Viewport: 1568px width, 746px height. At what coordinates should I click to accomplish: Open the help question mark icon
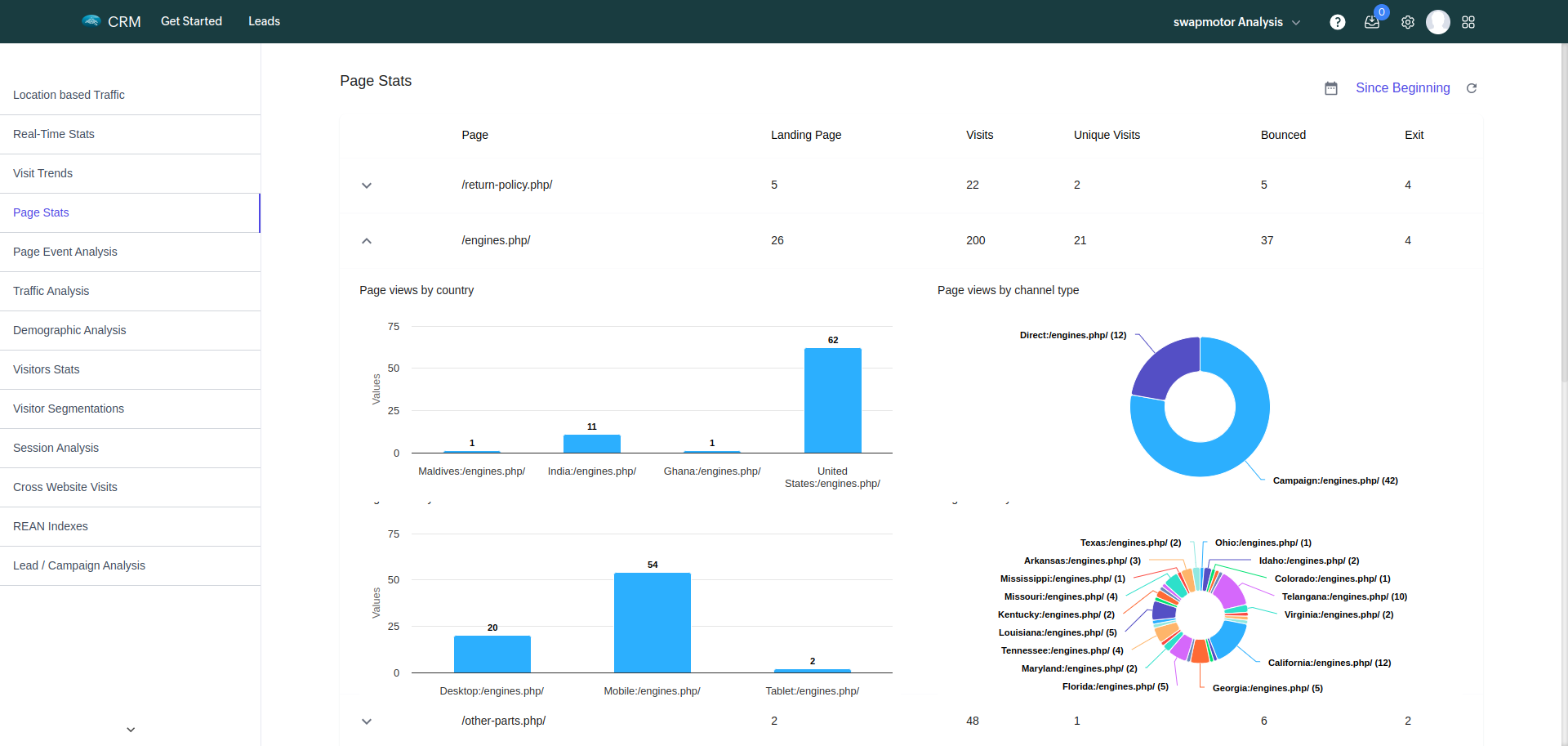[1337, 22]
